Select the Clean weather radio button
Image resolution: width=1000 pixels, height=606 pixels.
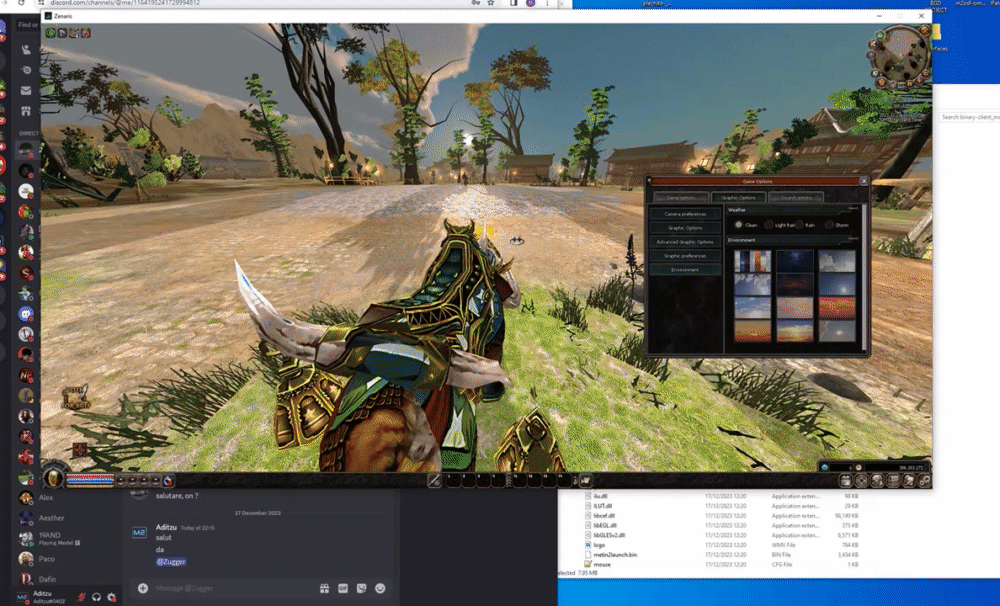coord(739,225)
